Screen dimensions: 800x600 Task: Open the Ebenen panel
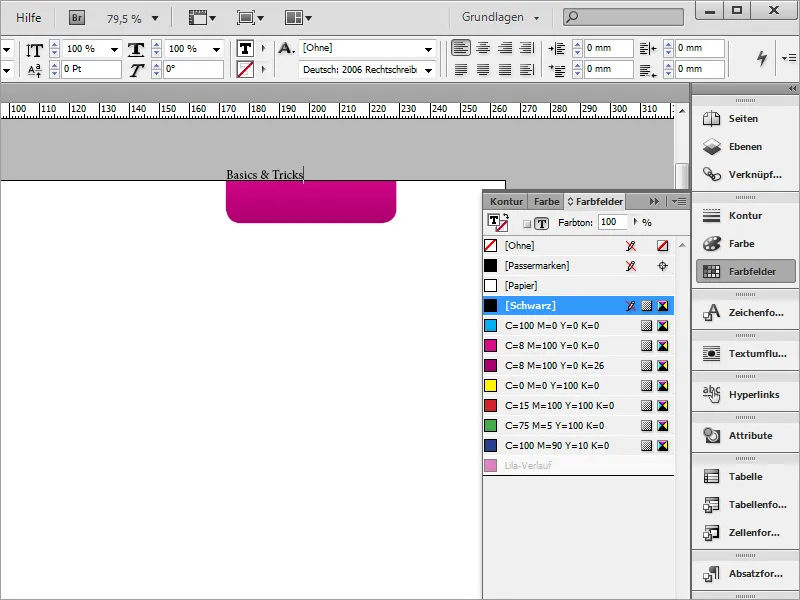[745, 147]
